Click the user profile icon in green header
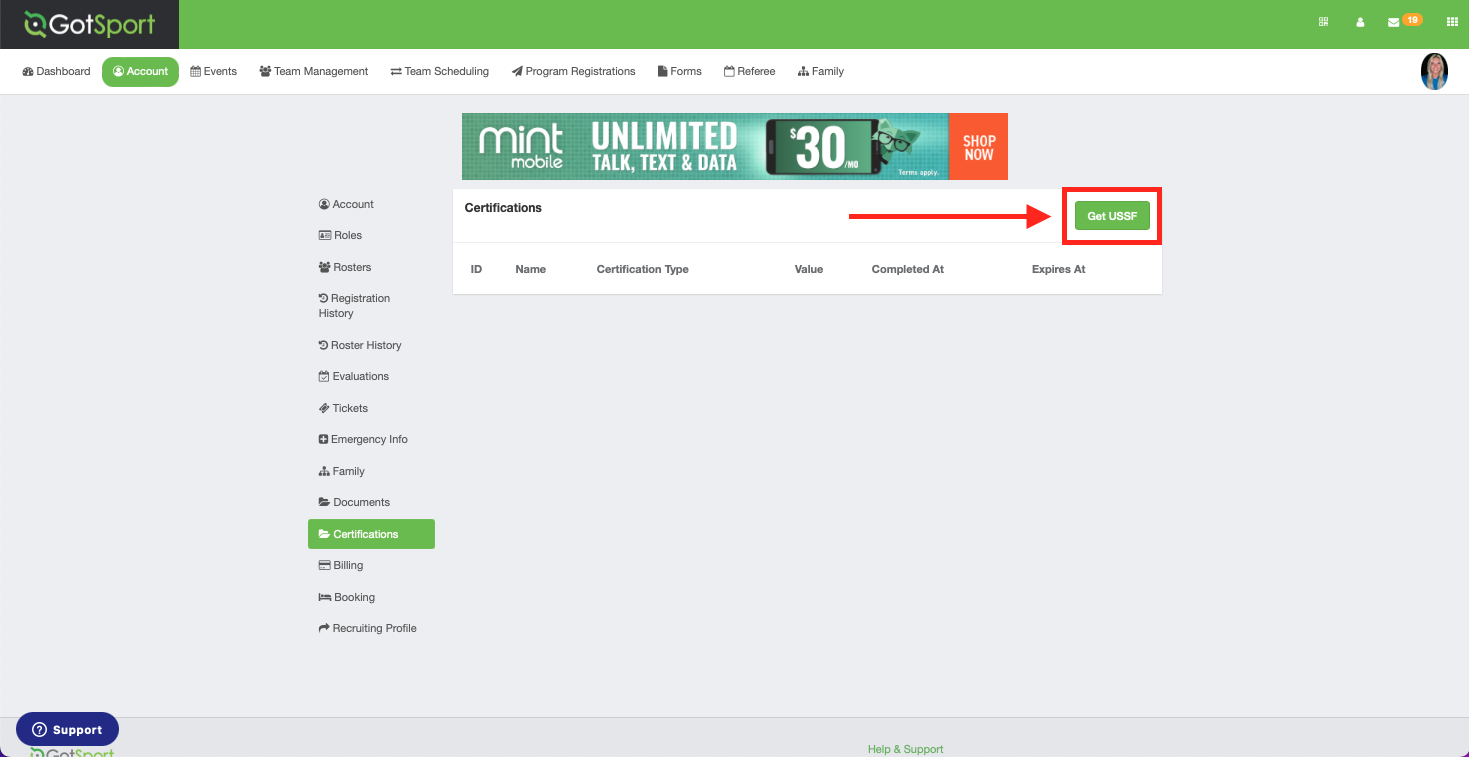Image resolution: width=1469 pixels, height=757 pixels. (x=1360, y=22)
